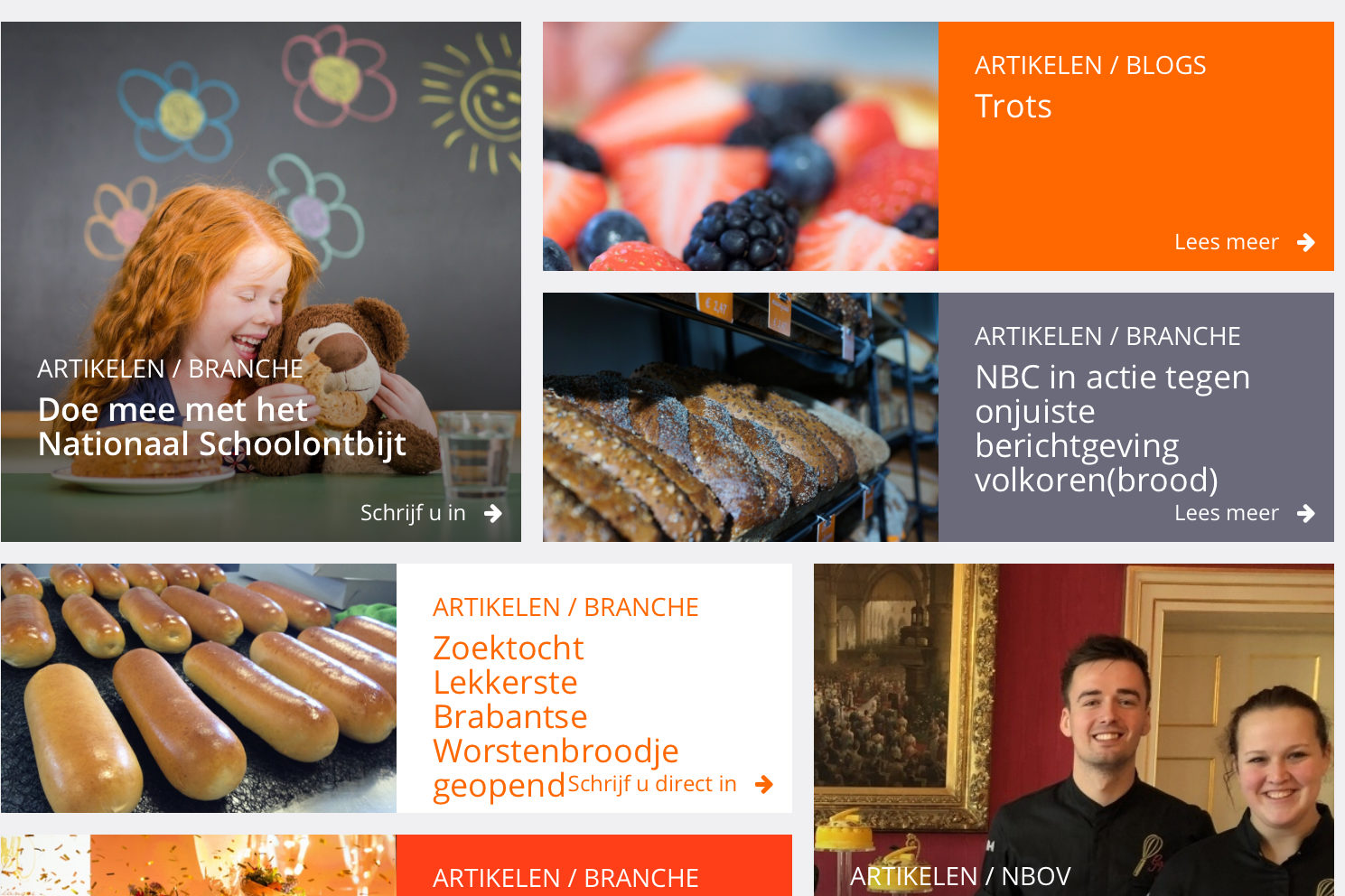
Task: Click the confetti celebration image at bottom
Action: click(x=199, y=865)
